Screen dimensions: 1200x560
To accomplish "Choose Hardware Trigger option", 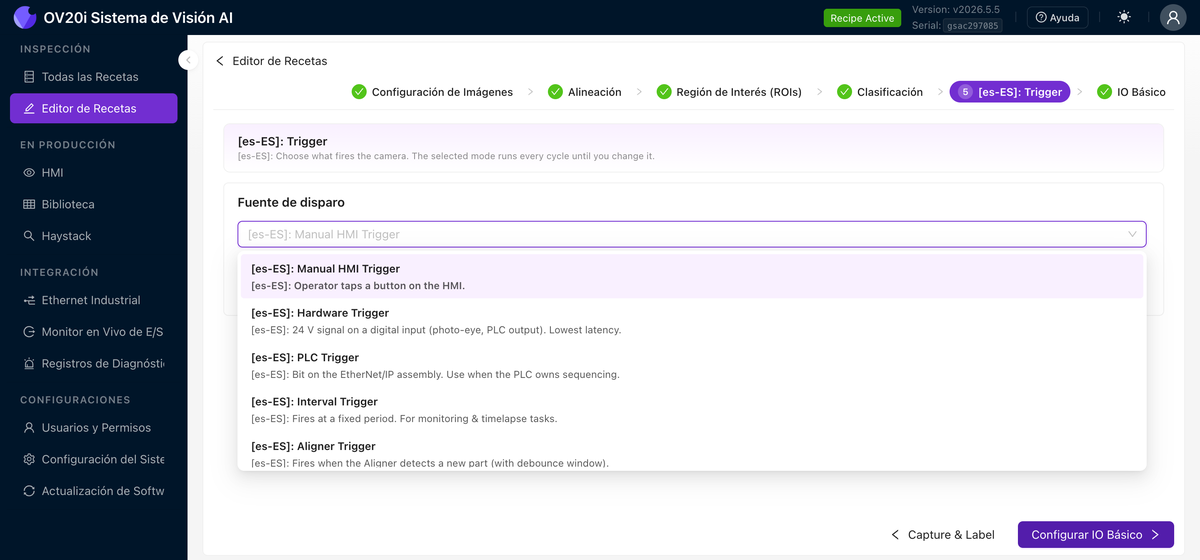I will pyautogui.click(x=692, y=321).
